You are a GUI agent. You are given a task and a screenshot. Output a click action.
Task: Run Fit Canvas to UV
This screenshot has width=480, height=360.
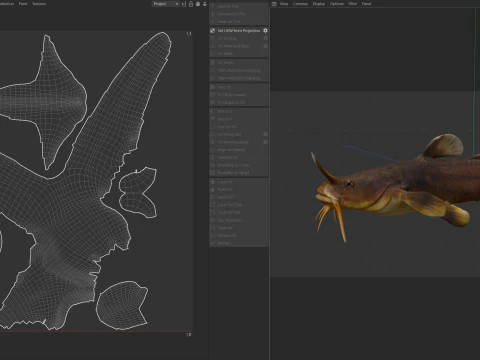click(239, 102)
